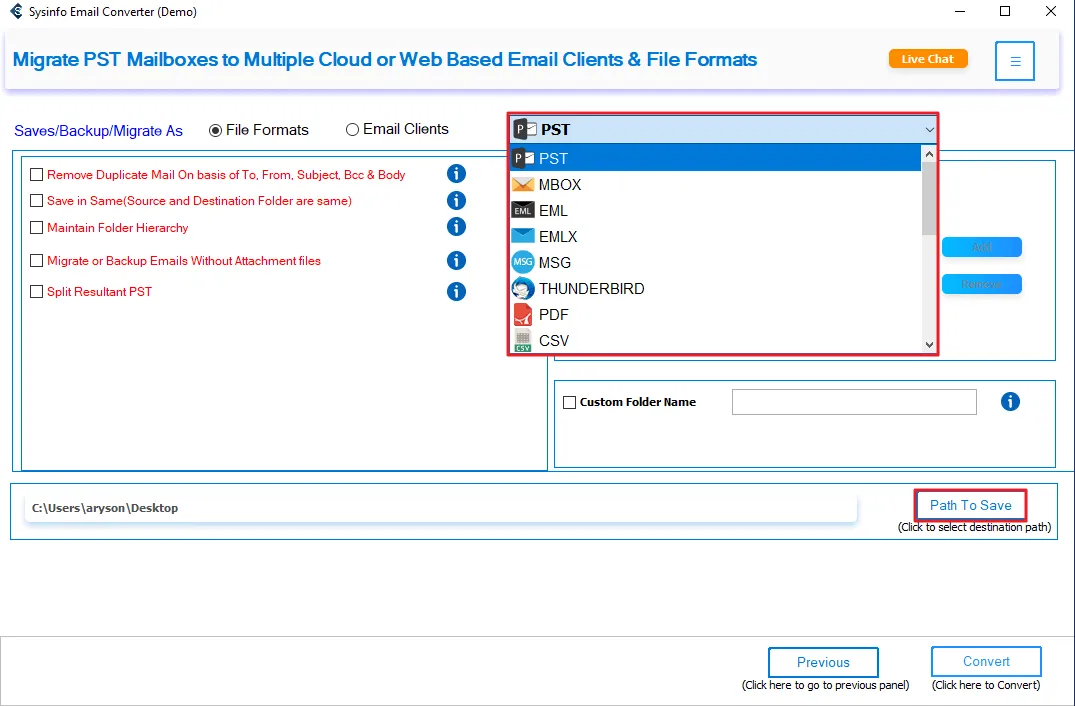Click the Custom Folder Name text field

pos(854,402)
